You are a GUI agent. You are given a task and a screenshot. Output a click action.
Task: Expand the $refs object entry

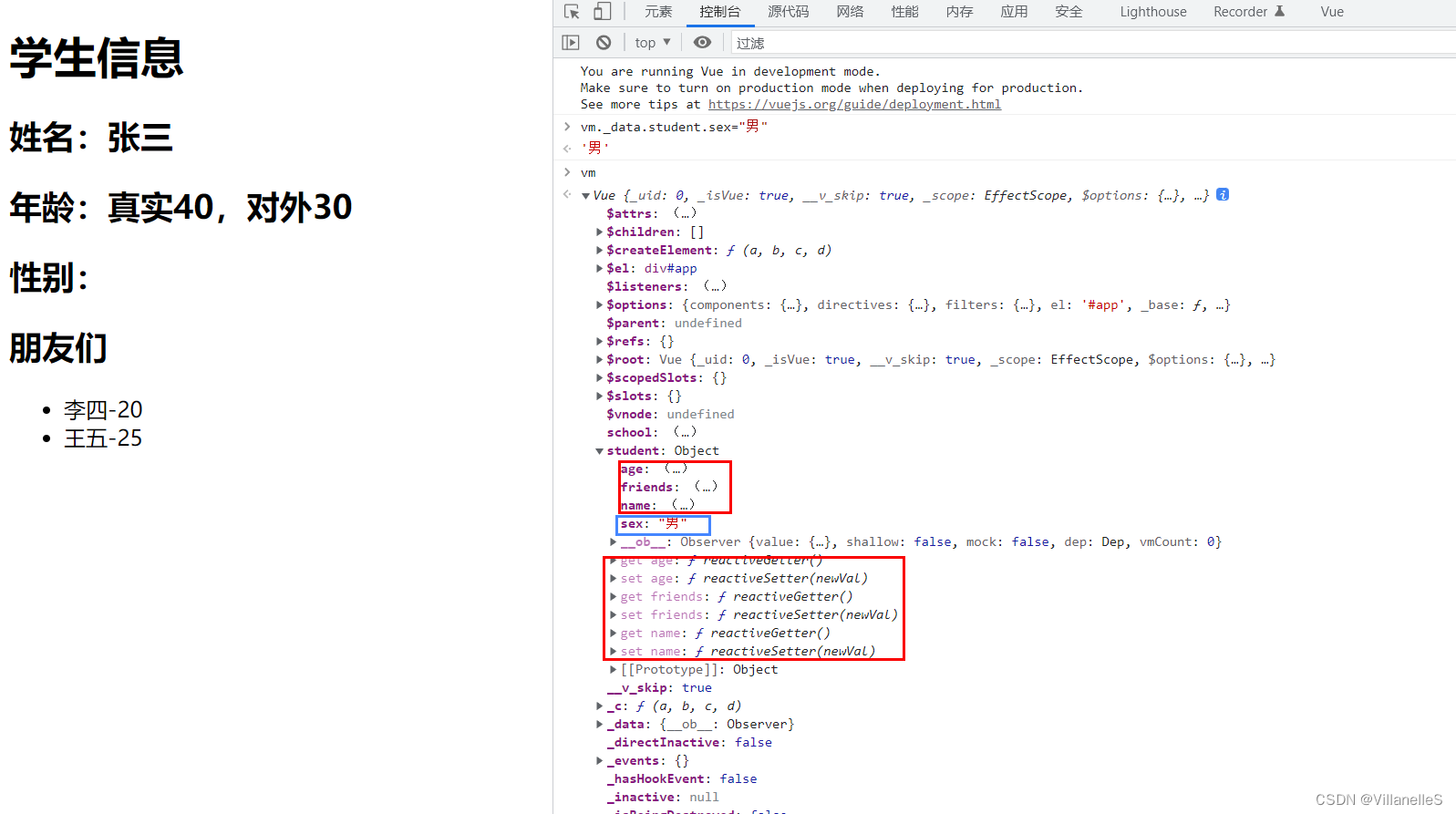coord(599,341)
